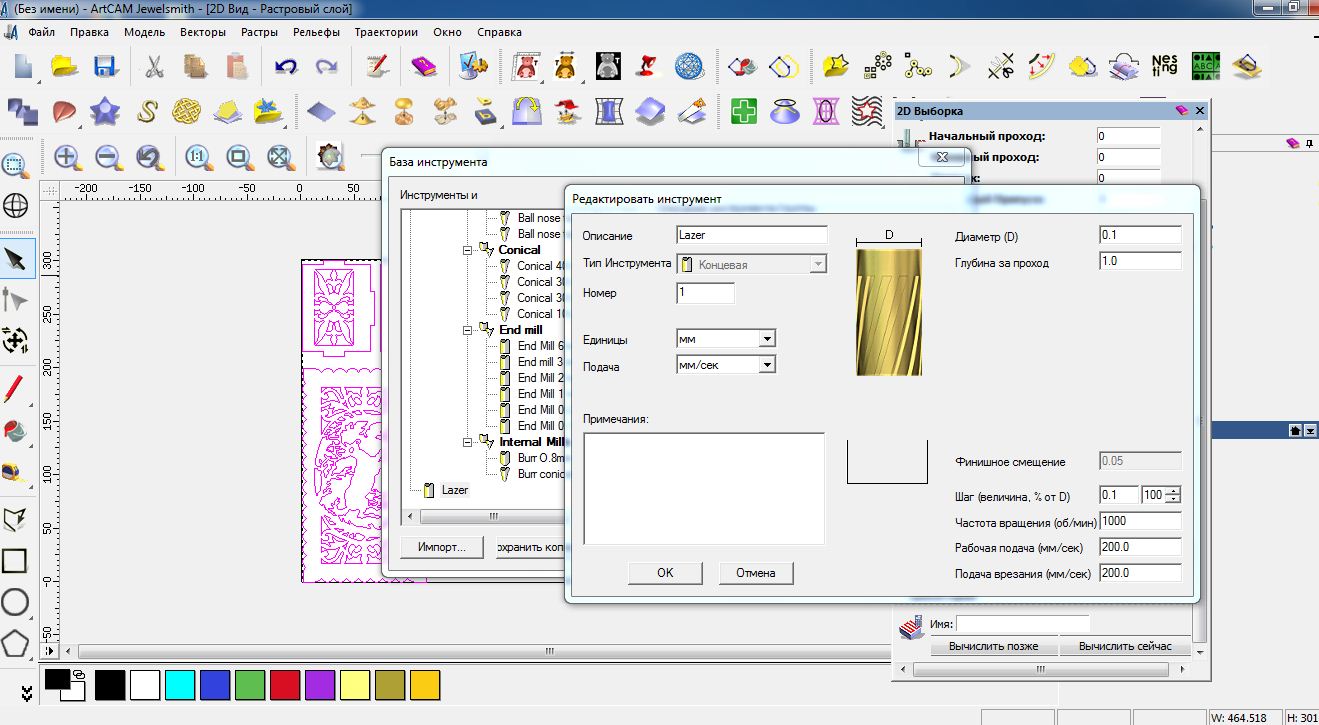
Task: Click the Copy icon in the top toolbar
Action: click(195, 66)
